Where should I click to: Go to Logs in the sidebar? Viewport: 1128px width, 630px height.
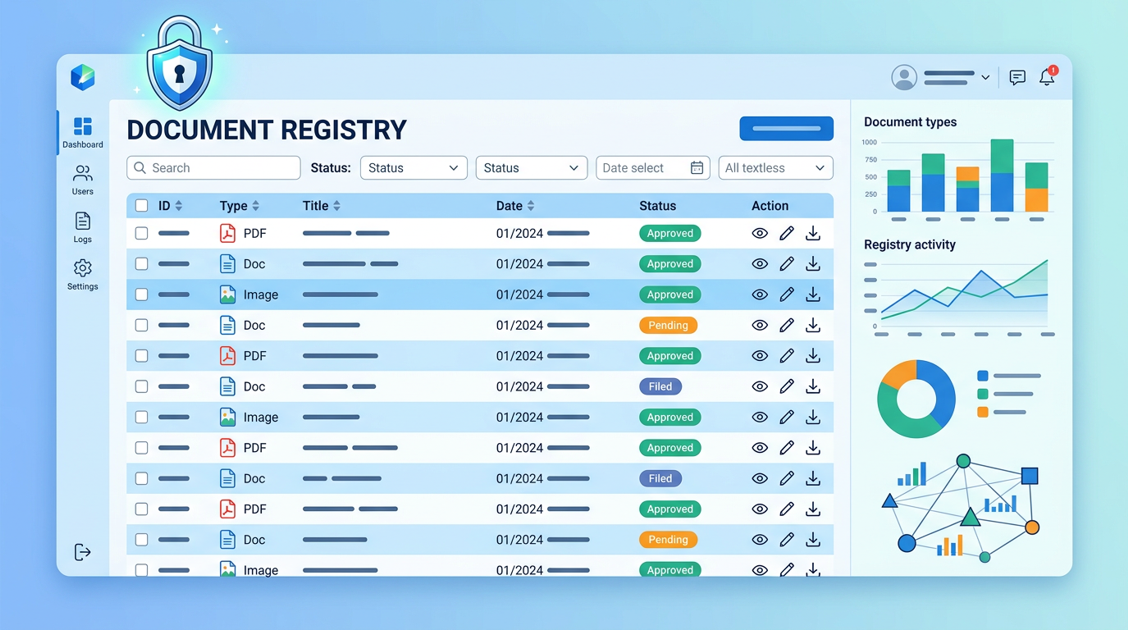click(83, 227)
